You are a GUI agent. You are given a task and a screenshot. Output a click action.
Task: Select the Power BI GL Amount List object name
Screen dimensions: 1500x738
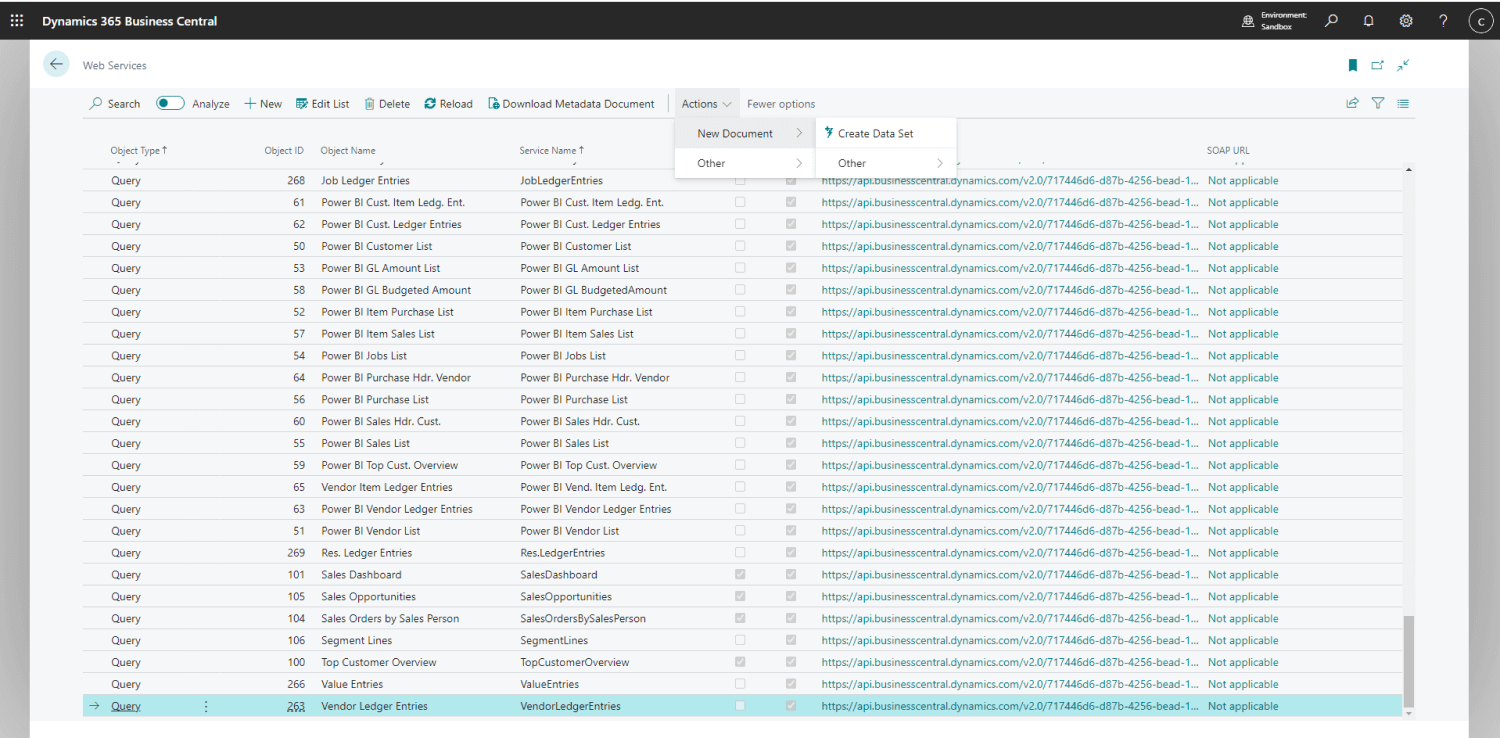[x=380, y=268]
